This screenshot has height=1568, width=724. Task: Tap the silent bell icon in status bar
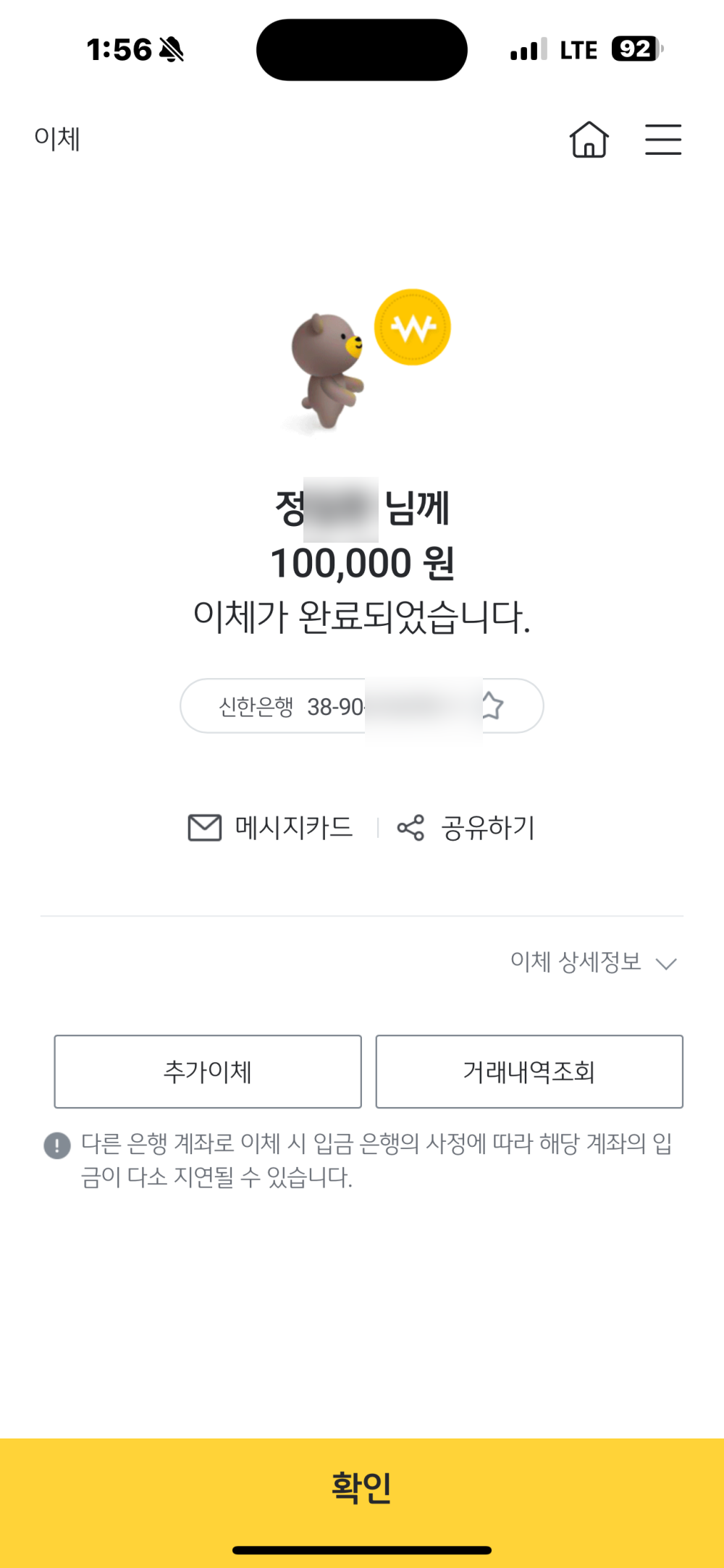coord(172,50)
